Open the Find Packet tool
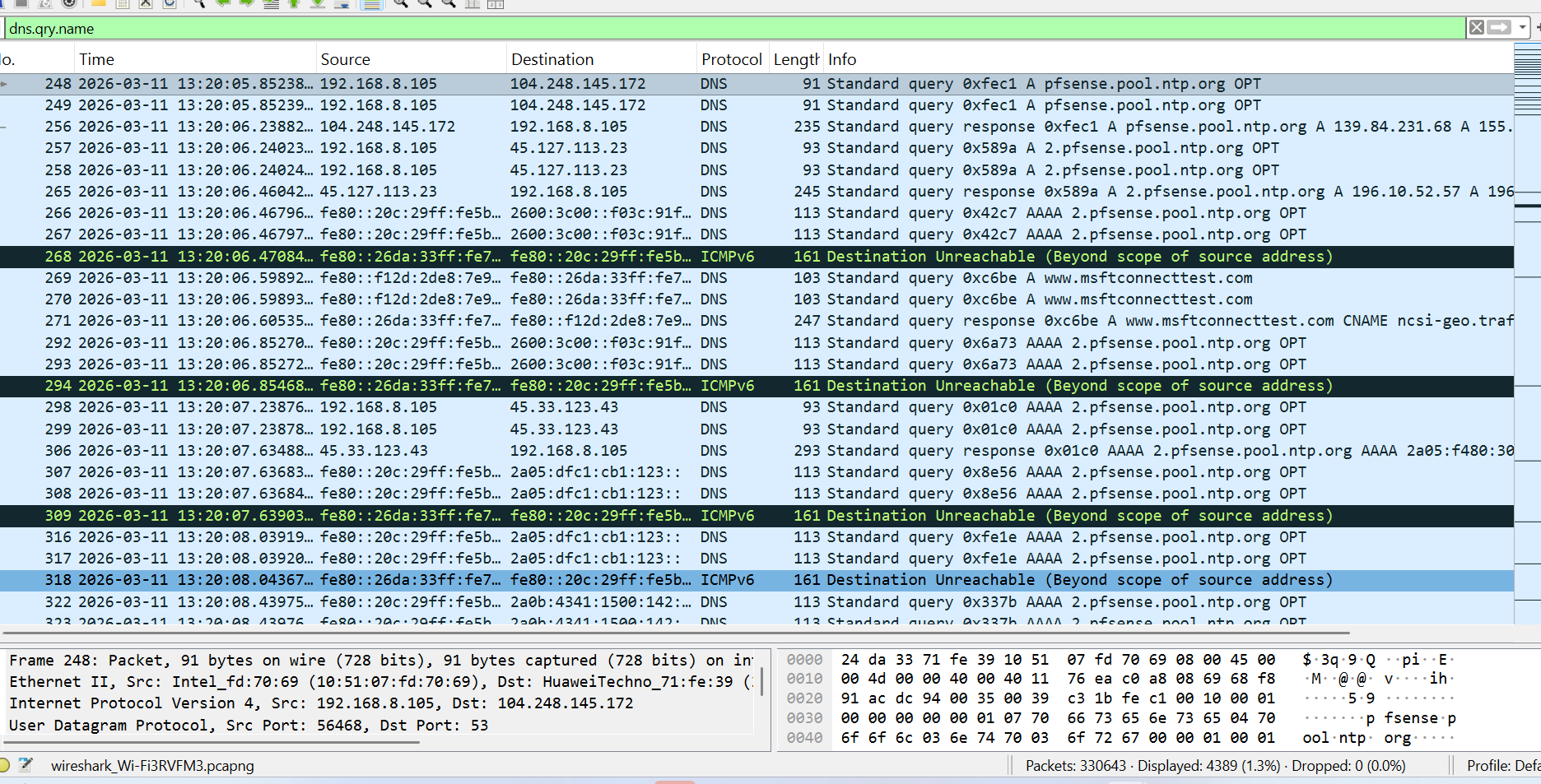This screenshot has height=784, width=1541. coord(200,5)
